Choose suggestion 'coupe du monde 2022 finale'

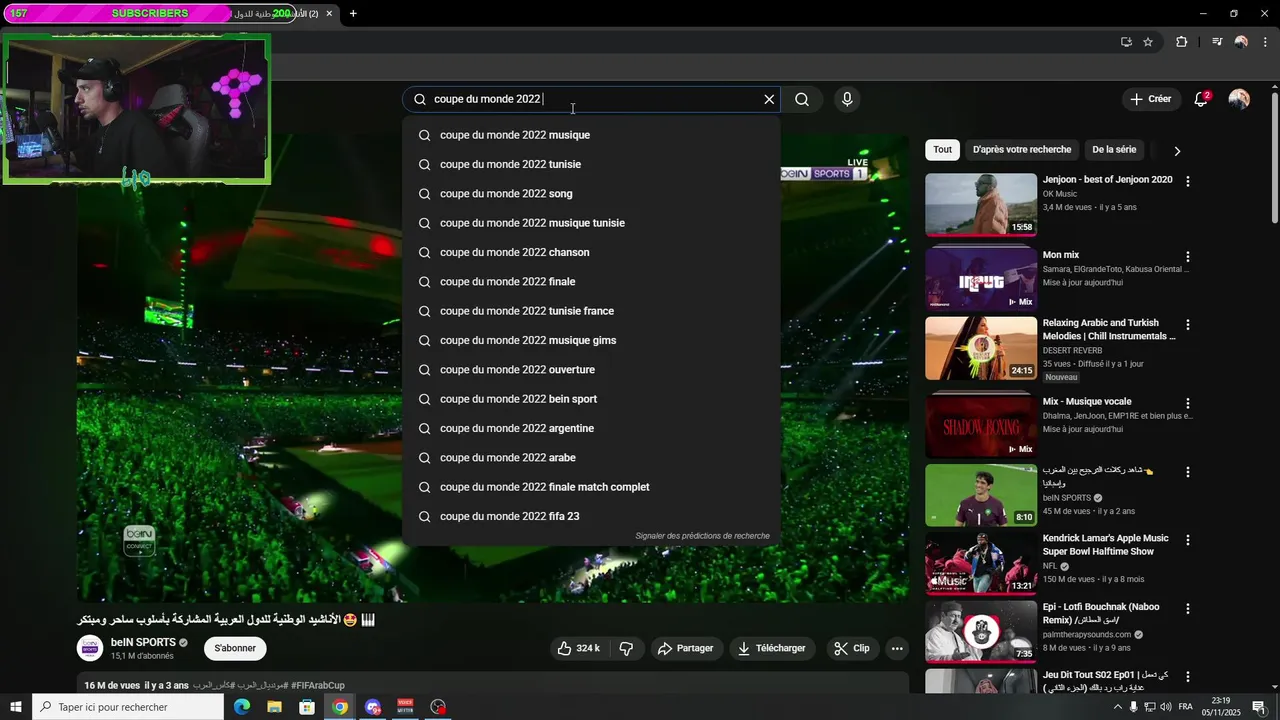pyautogui.click(x=591, y=282)
